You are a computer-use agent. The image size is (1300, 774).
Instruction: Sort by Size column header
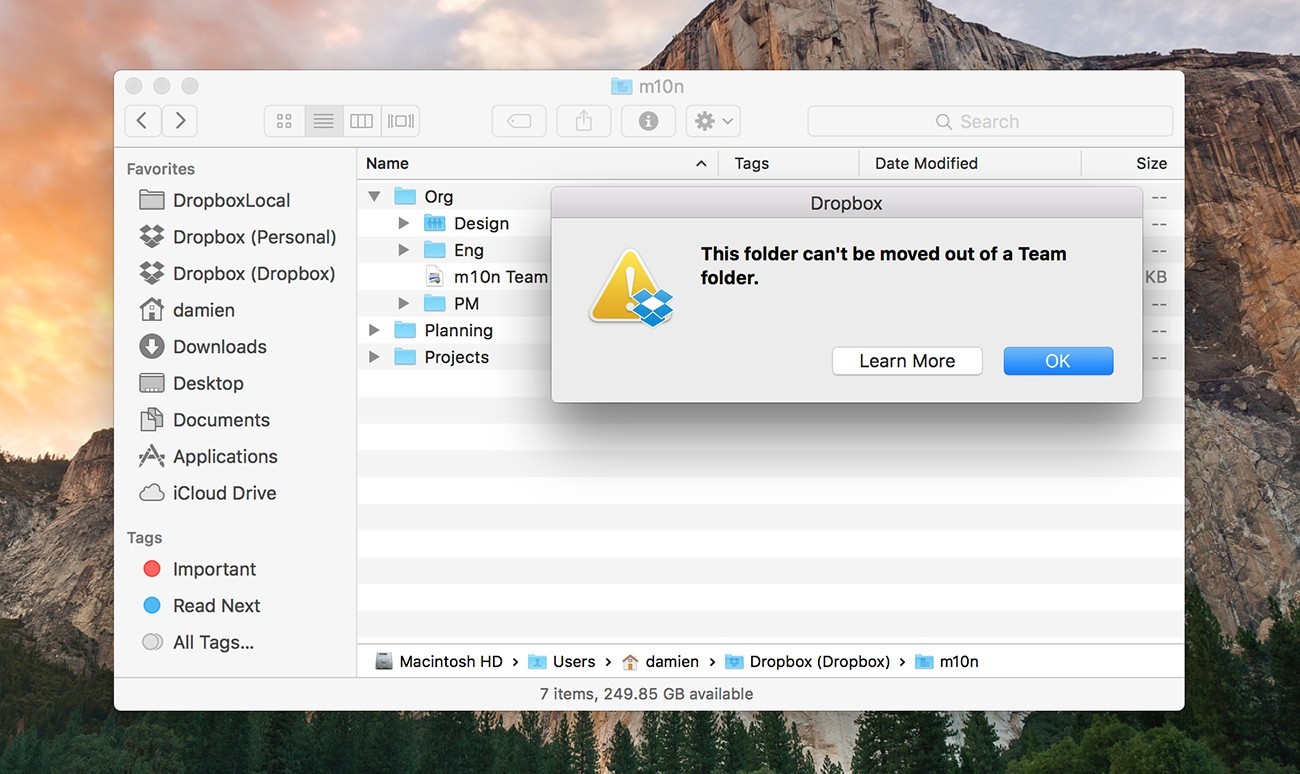pyautogui.click(x=1132, y=163)
